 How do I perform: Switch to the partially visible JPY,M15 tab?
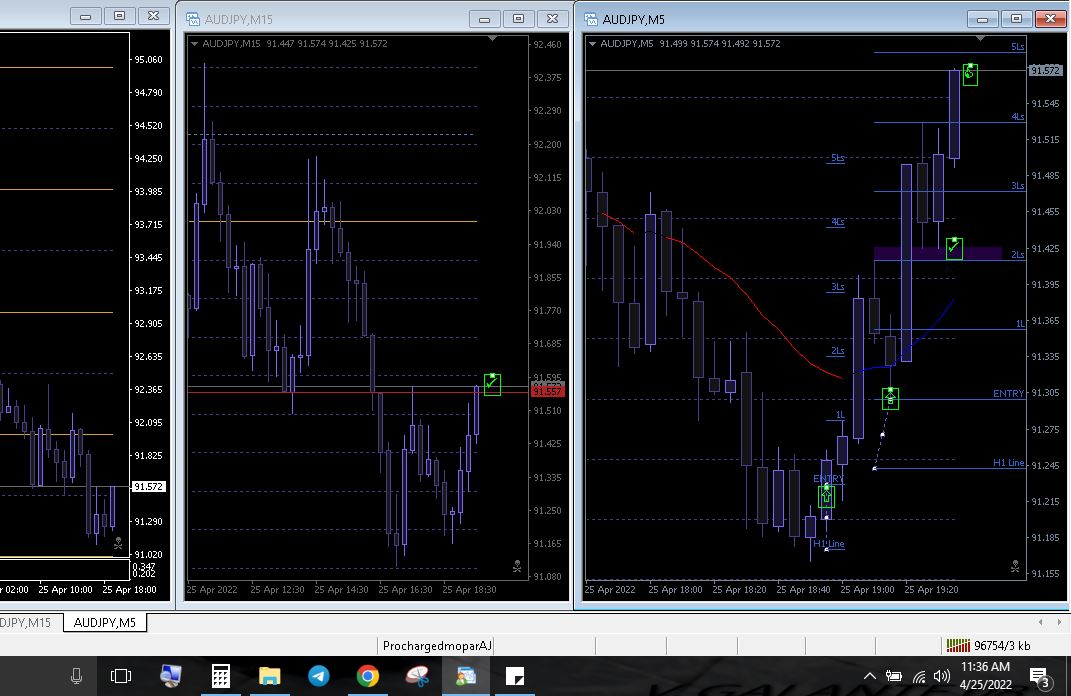(x=27, y=622)
